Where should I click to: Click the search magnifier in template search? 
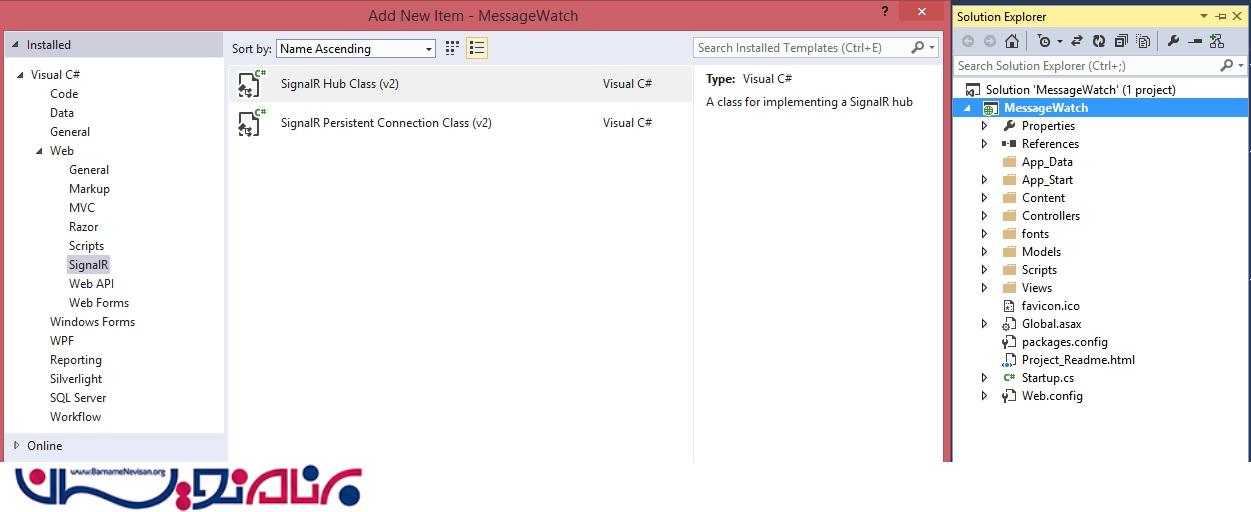coord(918,47)
